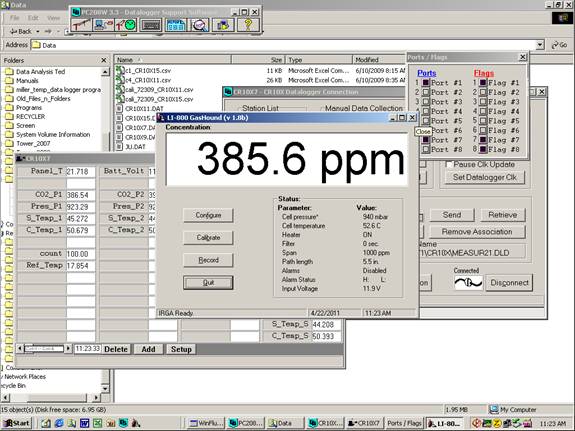
Task: Click the LI-800 GasHound title bar icon
Action: (x=161, y=118)
